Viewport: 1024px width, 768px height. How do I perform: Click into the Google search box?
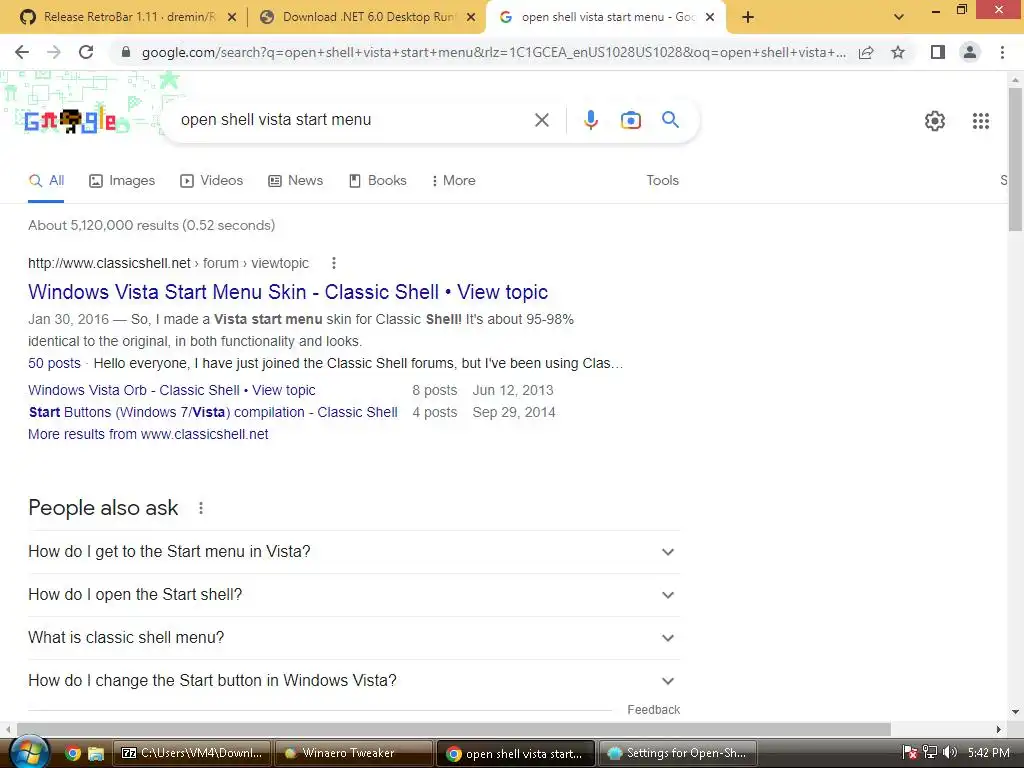[x=353, y=120]
